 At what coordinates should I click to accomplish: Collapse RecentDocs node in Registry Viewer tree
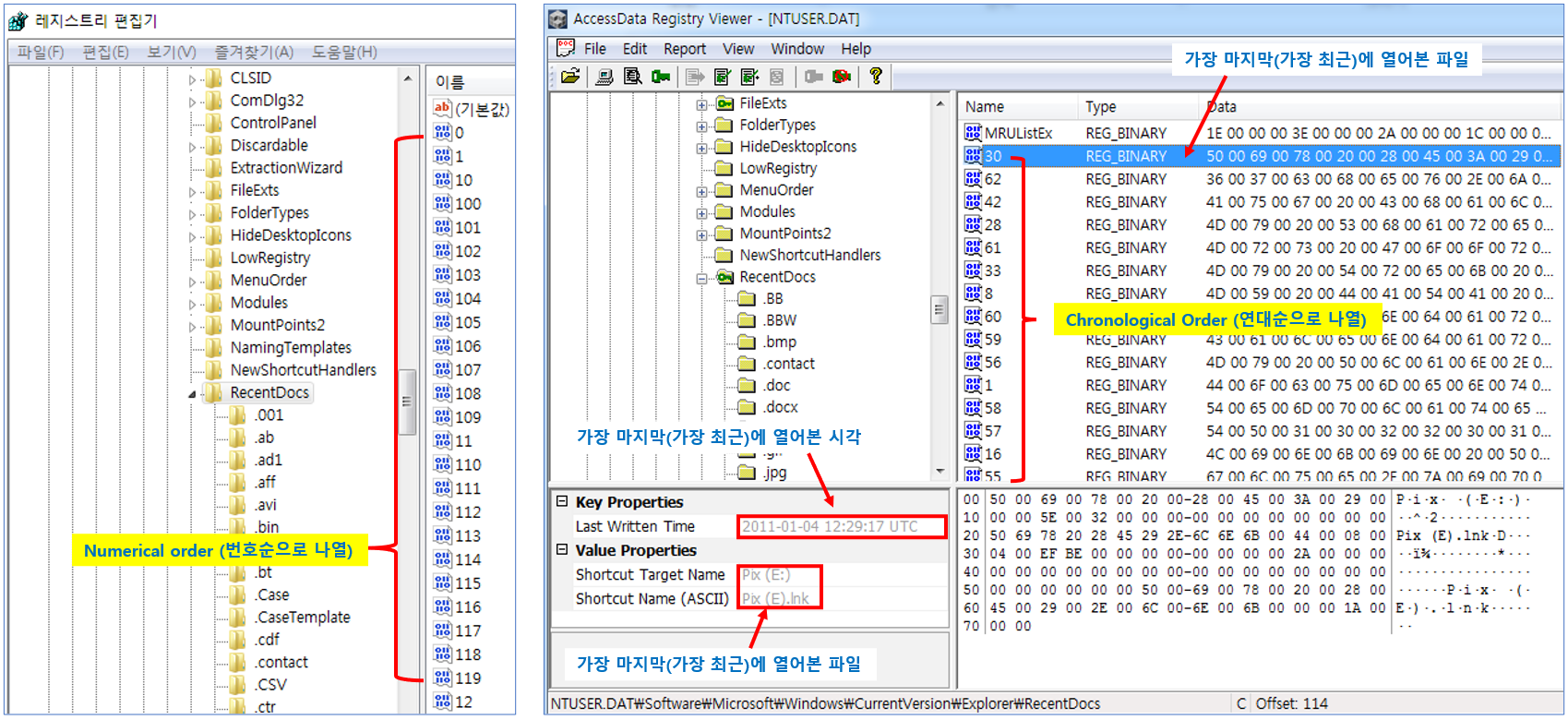[701, 278]
